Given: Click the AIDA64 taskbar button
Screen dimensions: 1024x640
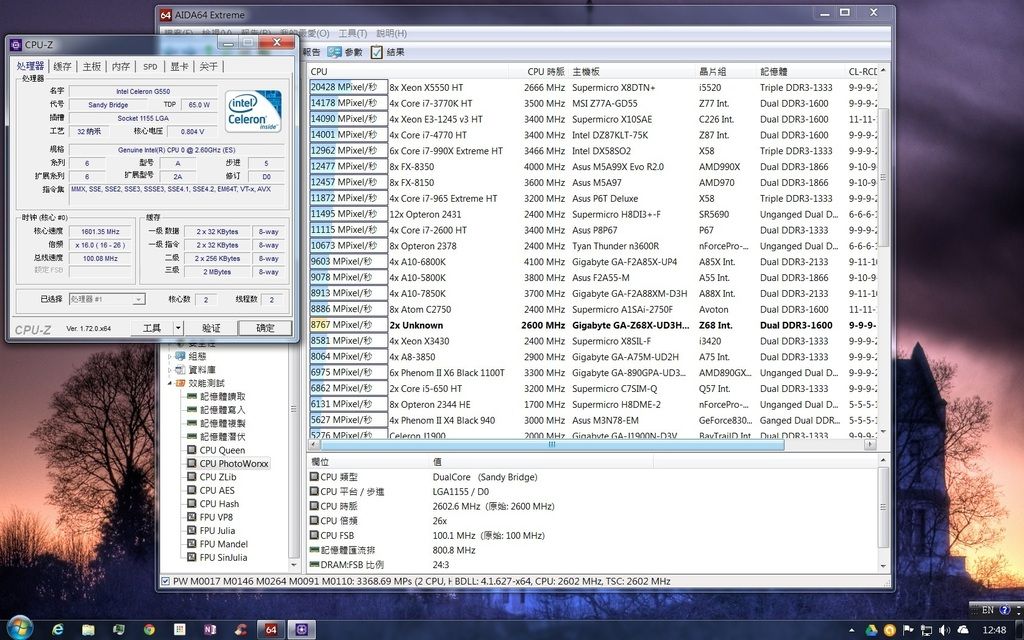Looking at the screenshot, I should click(270, 630).
